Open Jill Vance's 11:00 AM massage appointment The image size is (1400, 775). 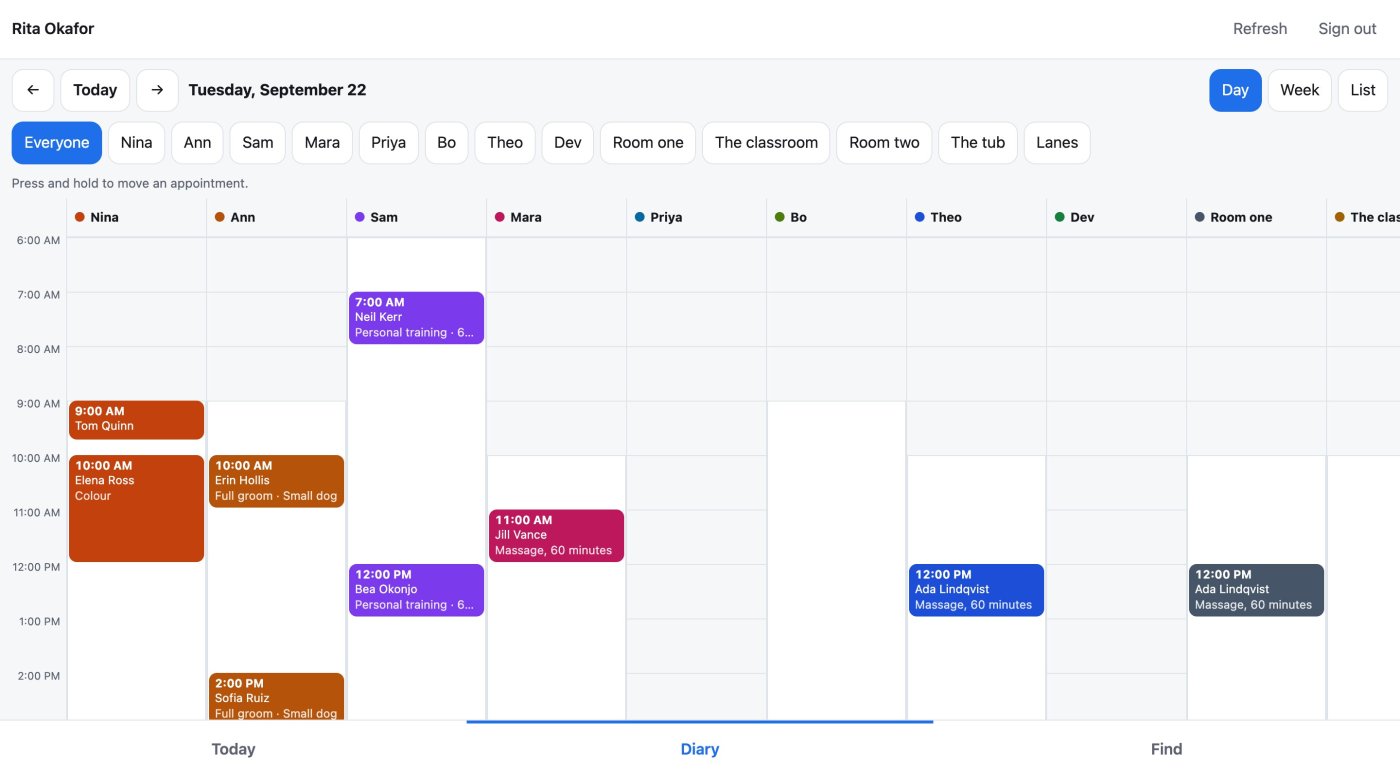tap(556, 536)
